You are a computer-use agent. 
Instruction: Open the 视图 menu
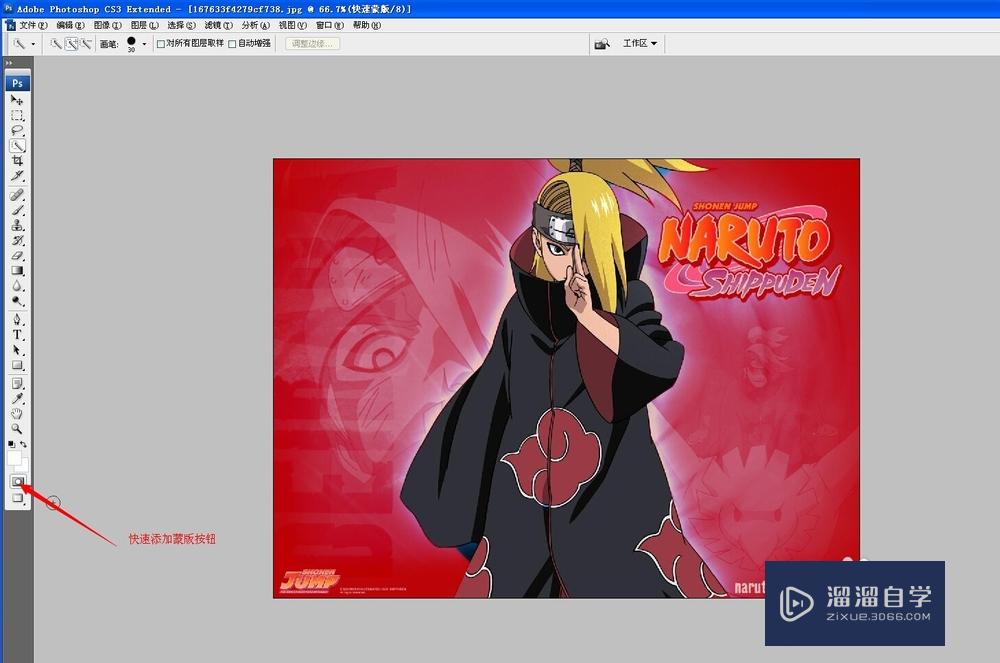pyautogui.click(x=292, y=26)
